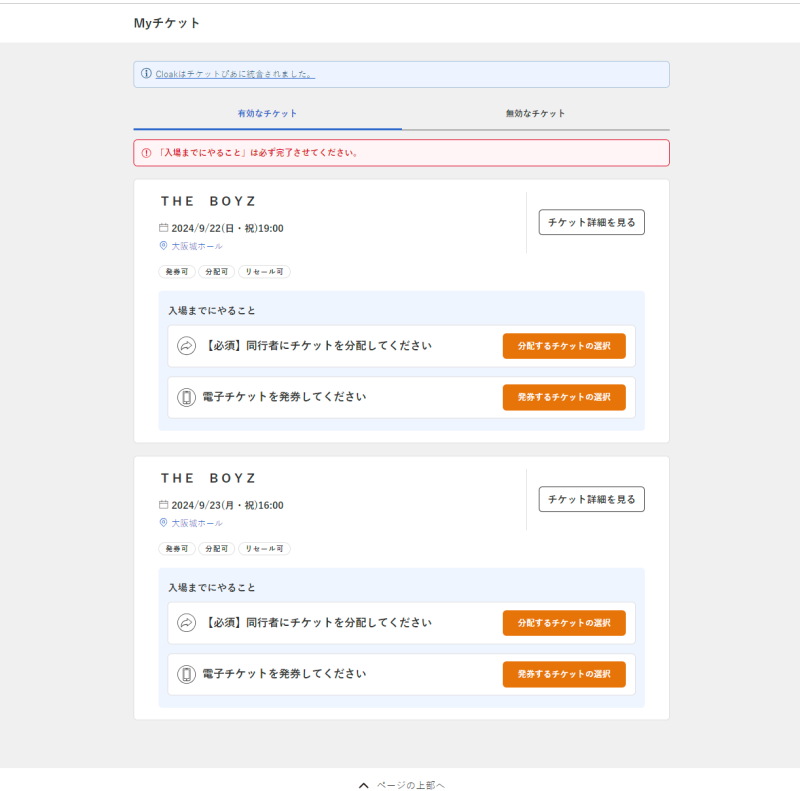Click リセール可 tag on the 9/23 ticket
This screenshot has height=791, width=800.
coord(264,549)
